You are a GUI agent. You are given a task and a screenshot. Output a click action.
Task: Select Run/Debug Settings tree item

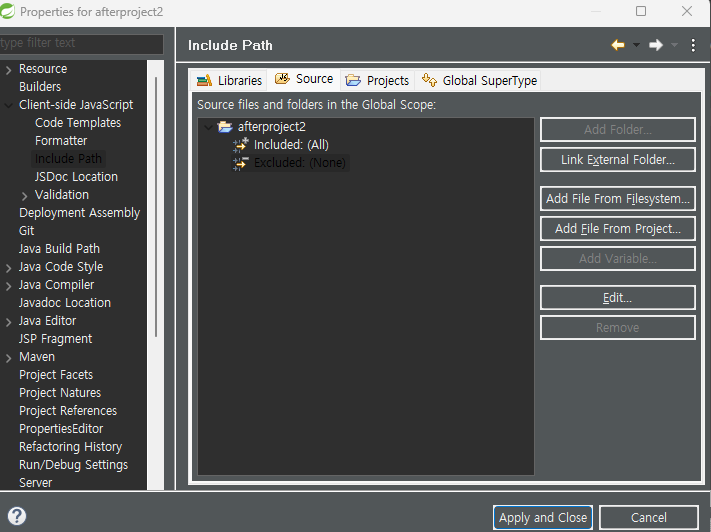[x=73, y=465]
